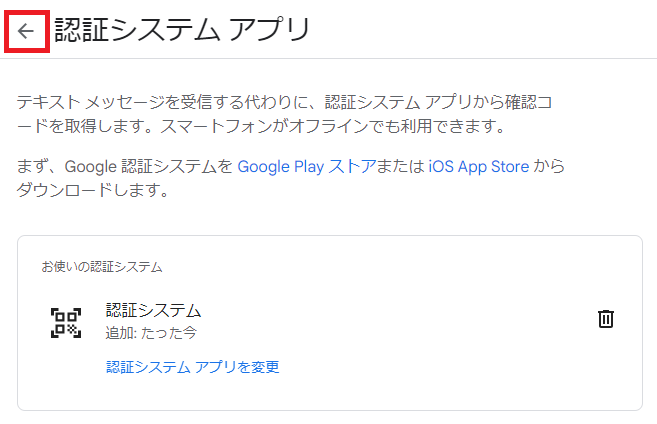The width and height of the screenshot is (657, 424).
Task: Click the QR code icon beside 認証システム
Action: point(66,323)
